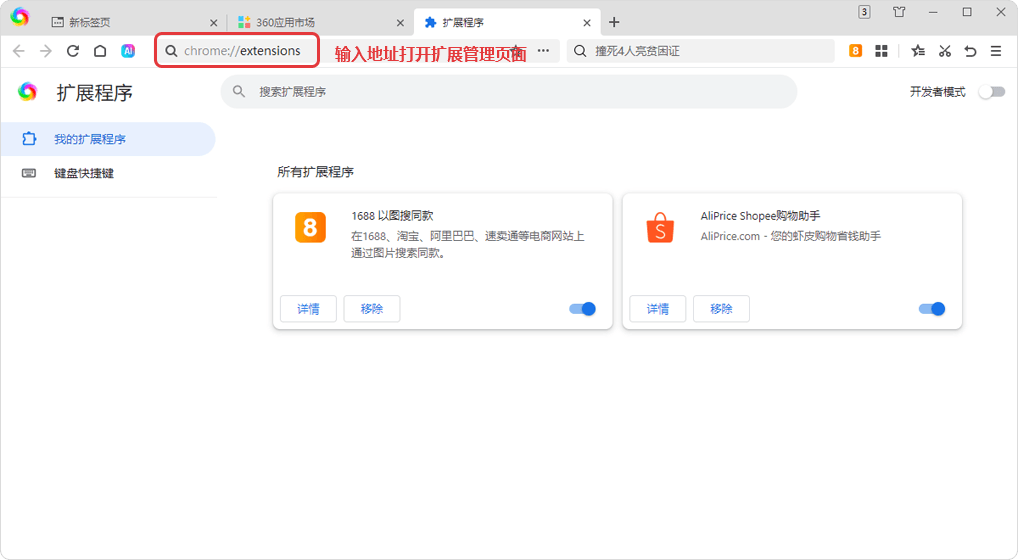Select 键盘快捷键 in the sidebar
The image size is (1018, 560).
pyautogui.click(x=84, y=173)
